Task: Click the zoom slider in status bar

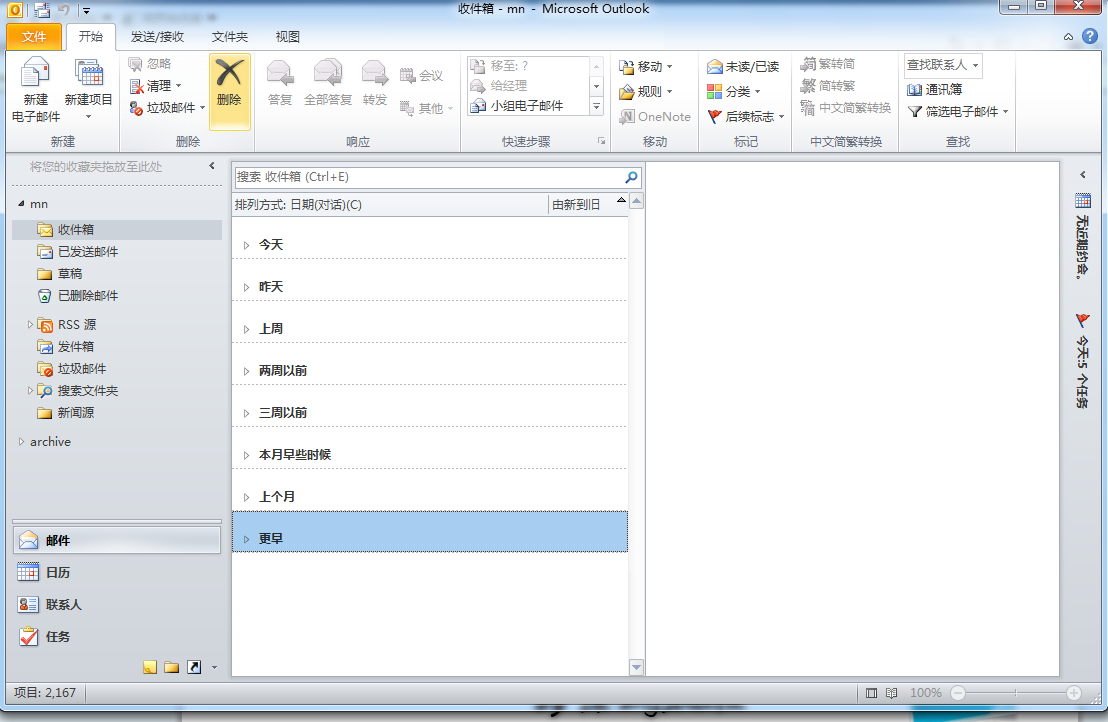Action: point(1015,693)
